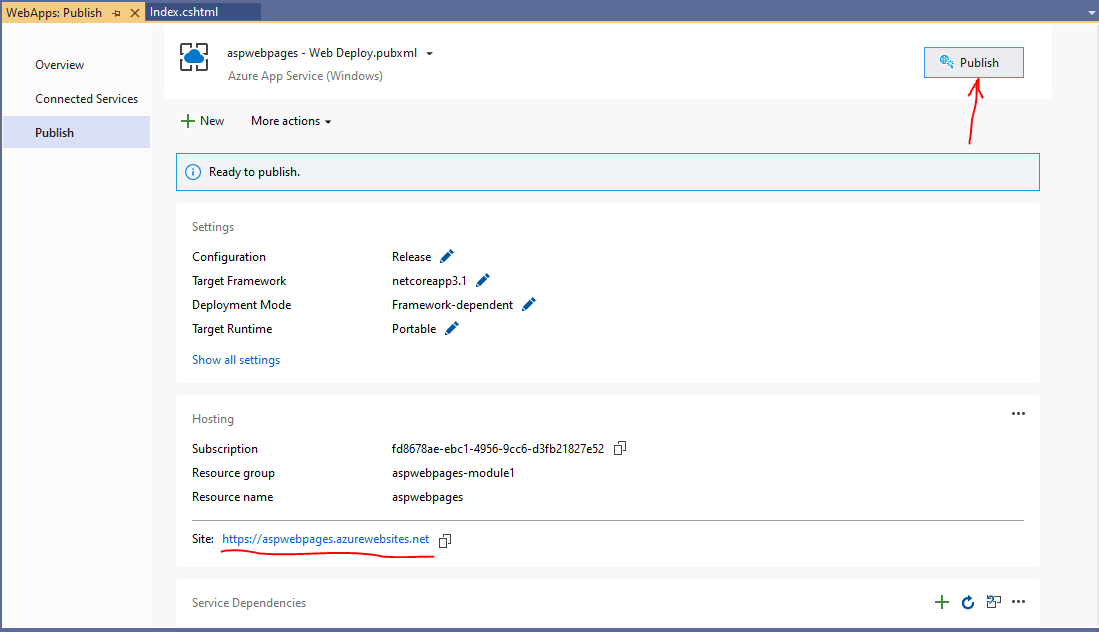Viewport: 1099px width, 632px height.
Task: Click the Framework-dependent value text
Action: tap(452, 305)
